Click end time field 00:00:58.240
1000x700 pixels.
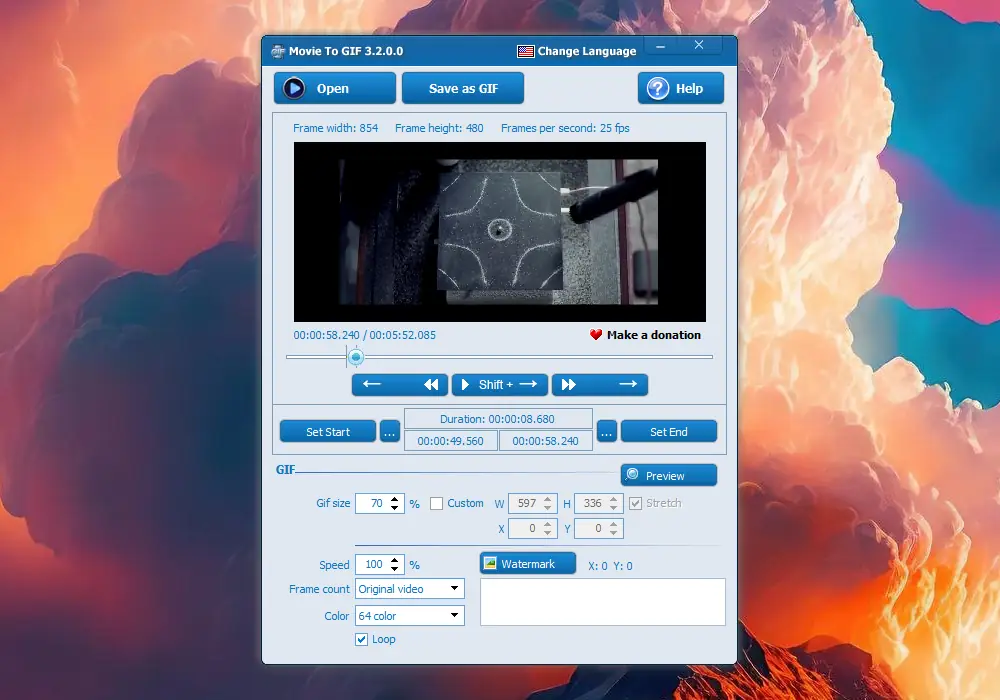pyautogui.click(x=545, y=441)
